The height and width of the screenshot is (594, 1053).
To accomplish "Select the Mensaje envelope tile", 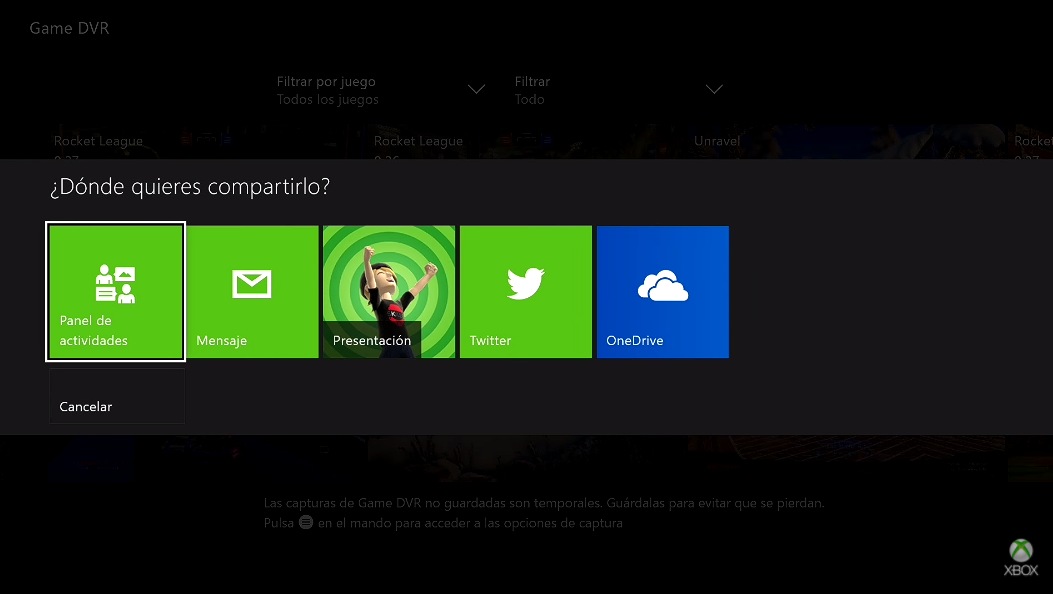I will 252,291.
